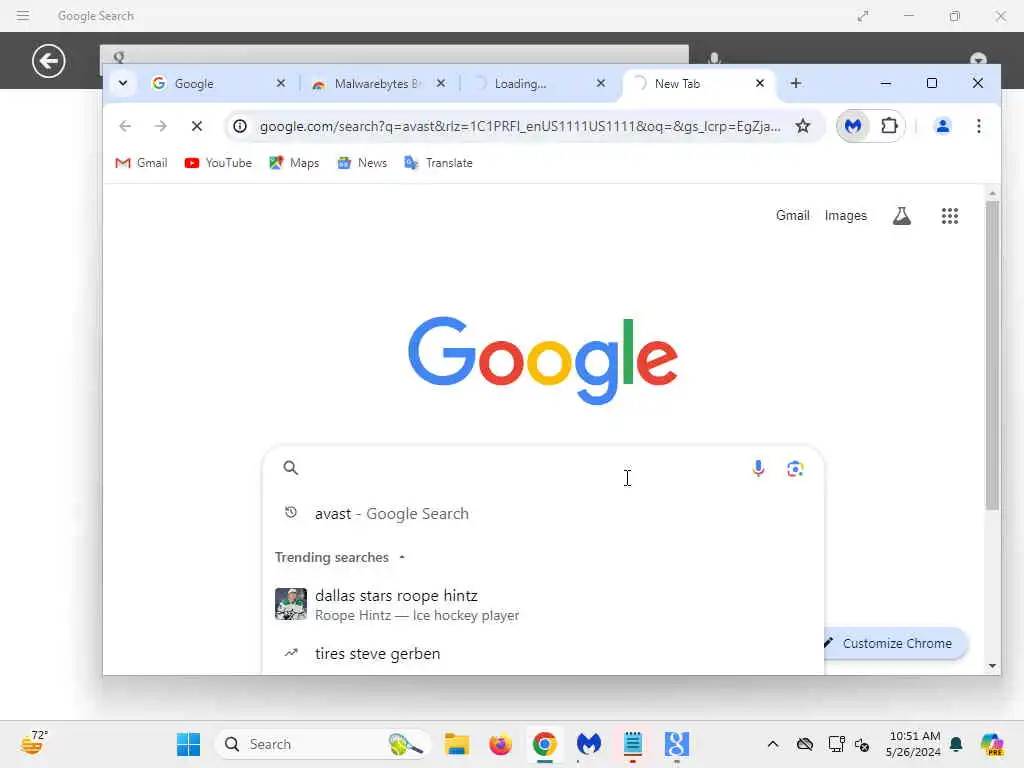The height and width of the screenshot is (768, 1024).
Task: Launch Firefox from taskbar
Action: point(500,744)
